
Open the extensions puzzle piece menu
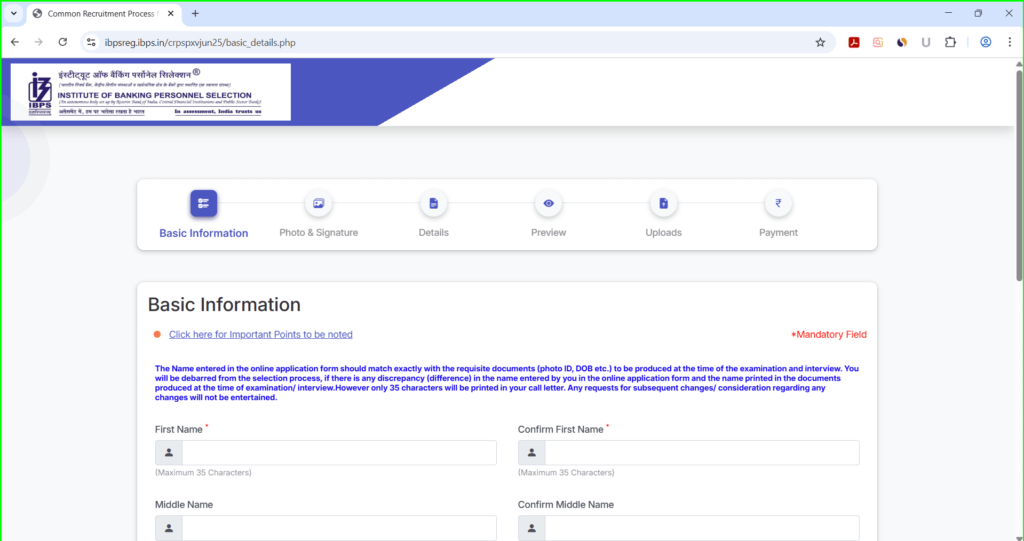click(950, 42)
